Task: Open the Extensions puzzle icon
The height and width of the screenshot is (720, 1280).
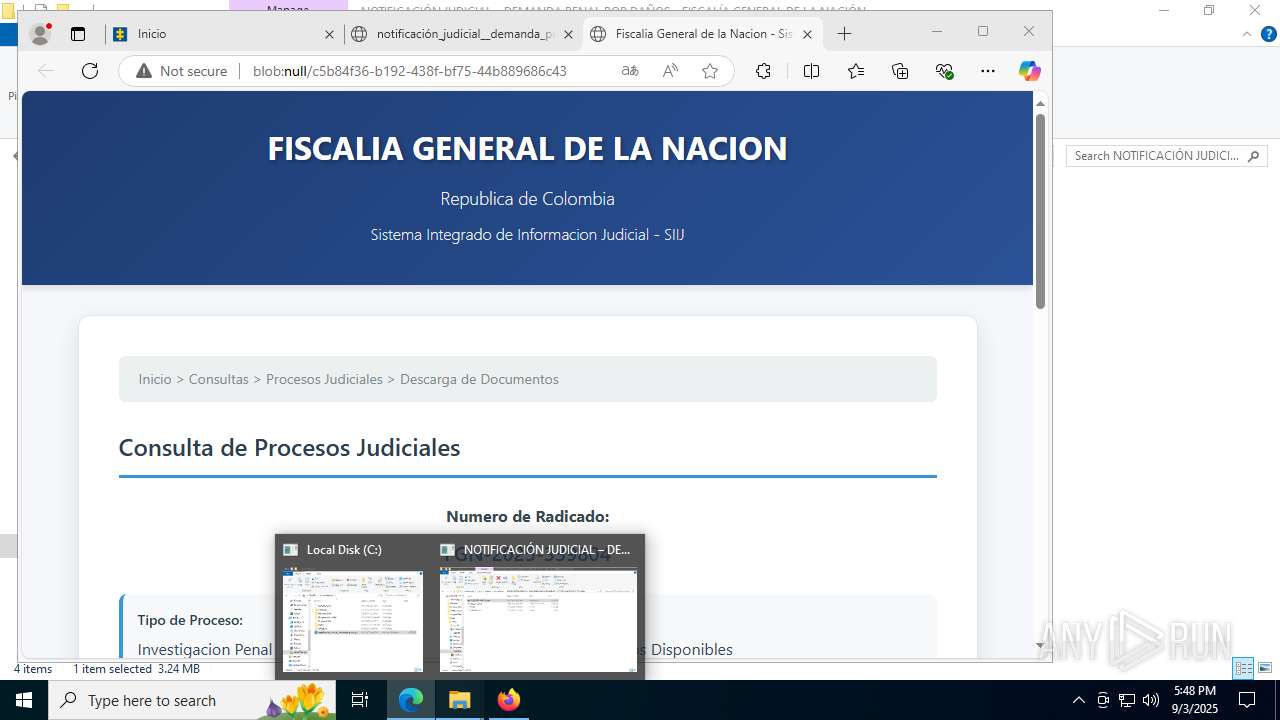Action: click(x=763, y=71)
